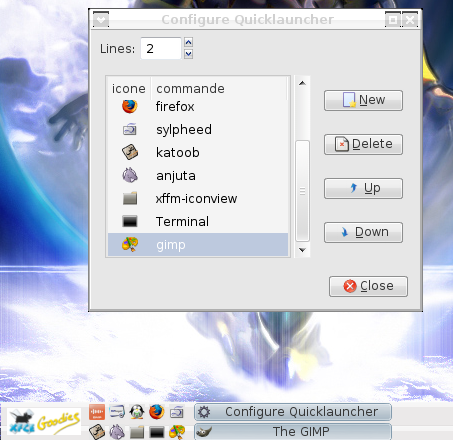Click the Delete button
Image resolution: width=453 pixels, height=440 pixels.
click(x=363, y=144)
